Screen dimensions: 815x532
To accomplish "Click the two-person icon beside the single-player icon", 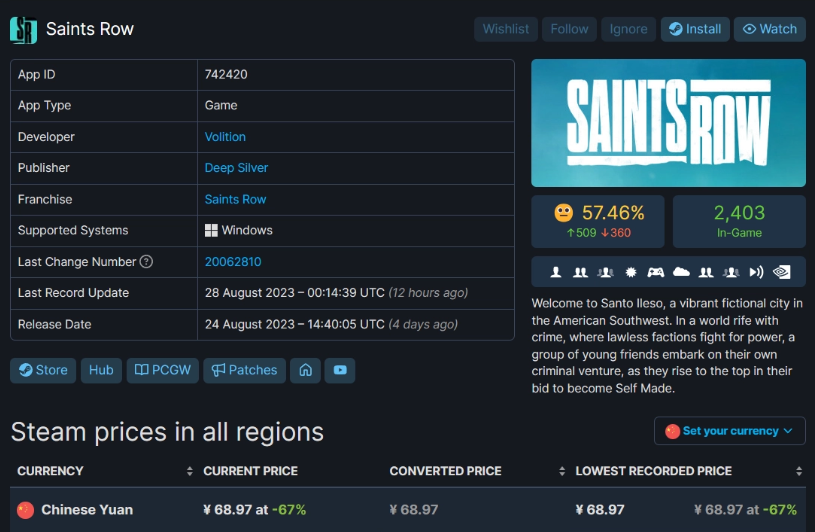I will coord(580,272).
